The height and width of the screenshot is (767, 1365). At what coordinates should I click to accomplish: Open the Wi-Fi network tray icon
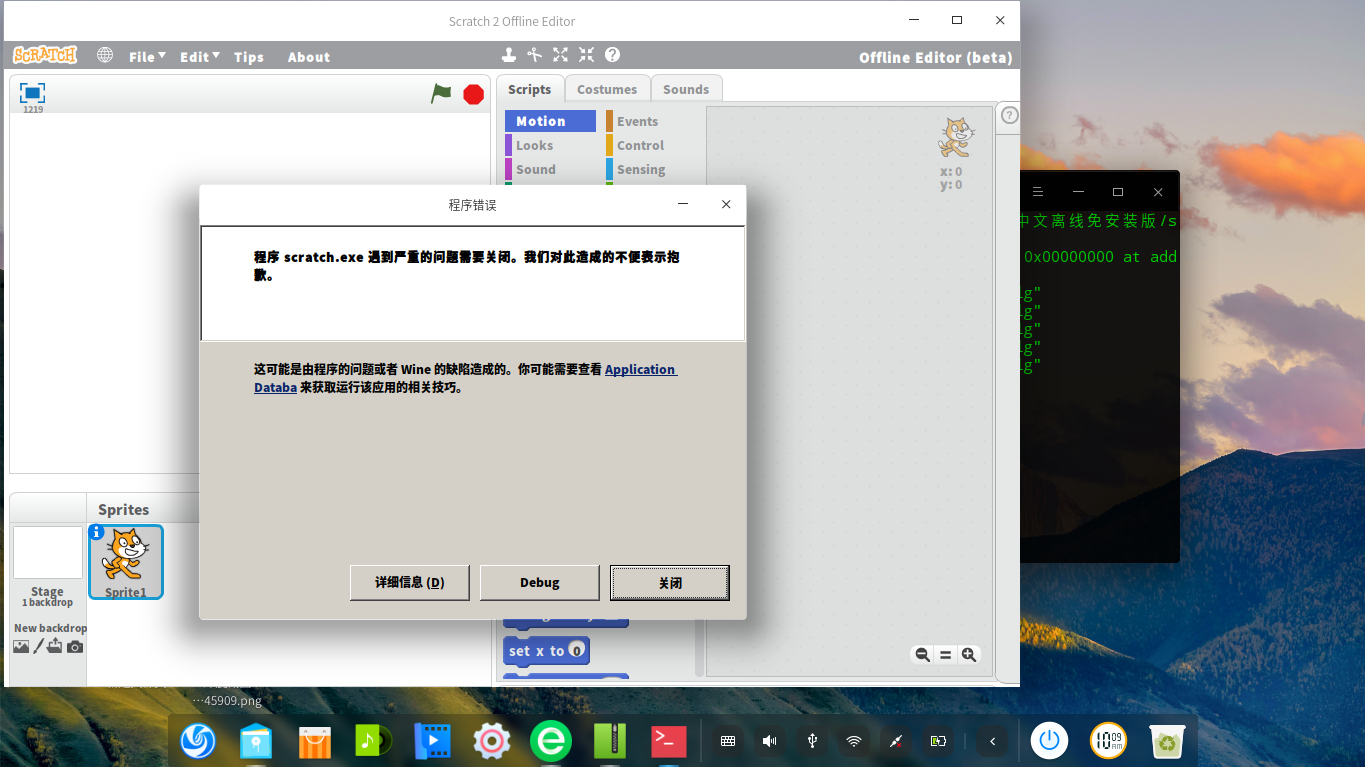854,741
